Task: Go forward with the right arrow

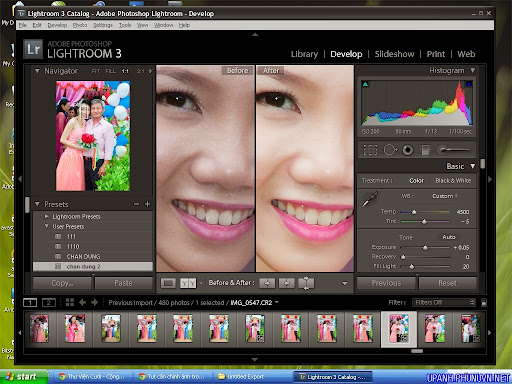Action: [x=95, y=302]
